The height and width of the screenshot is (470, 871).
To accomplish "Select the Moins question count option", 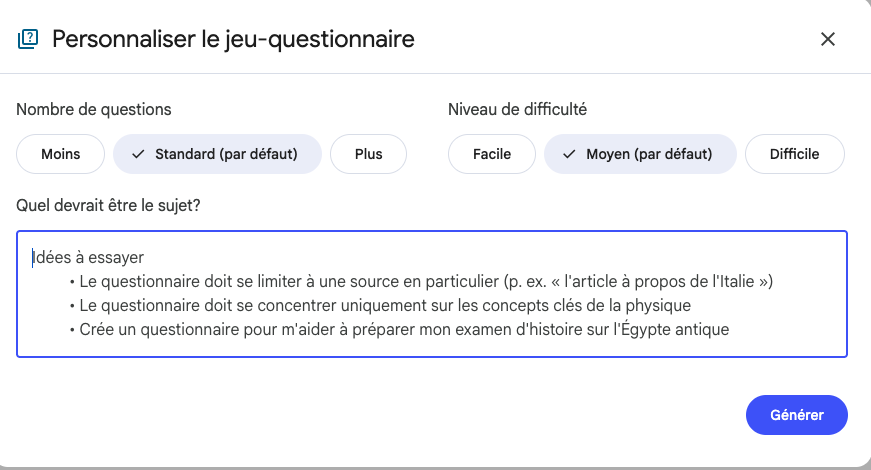I will pyautogui.click(x=60, y=154).
